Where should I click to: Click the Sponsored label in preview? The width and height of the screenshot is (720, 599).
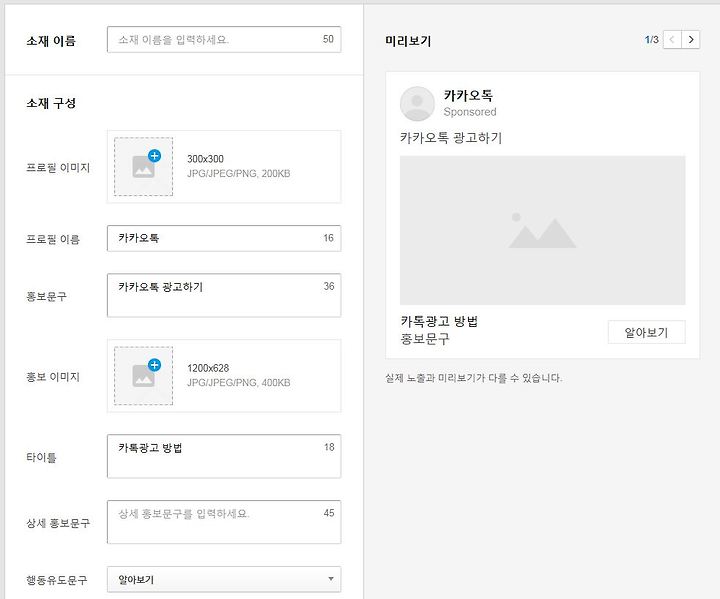tap(470, 112)
